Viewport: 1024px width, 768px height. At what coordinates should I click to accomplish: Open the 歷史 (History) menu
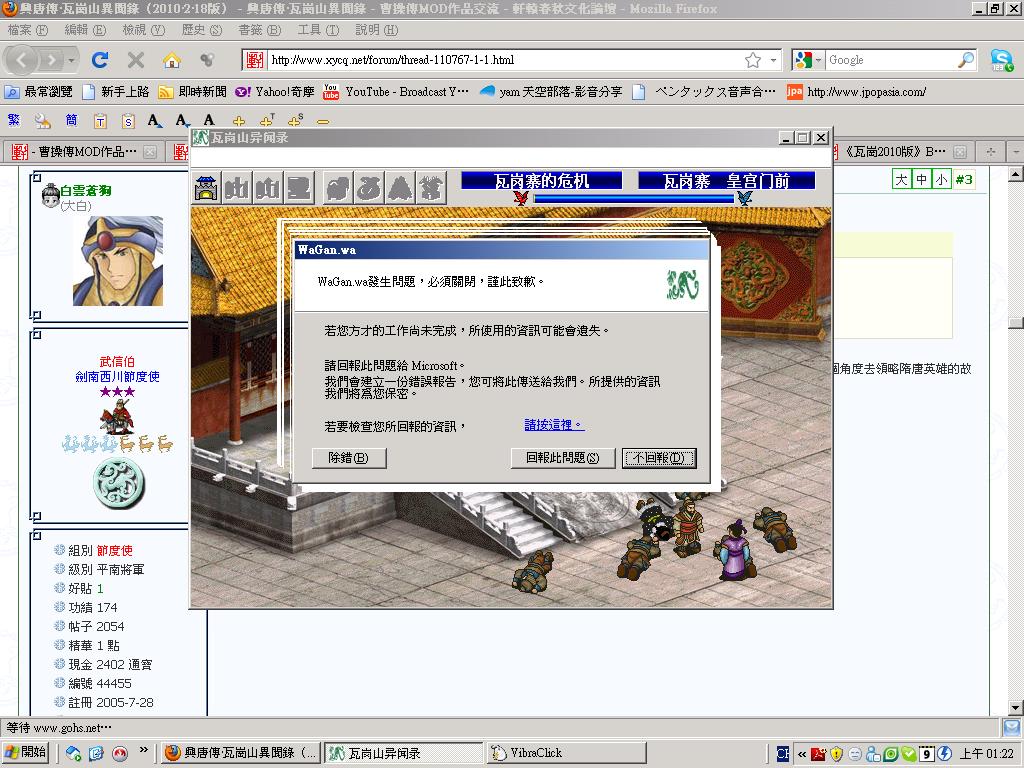(202, 30)
